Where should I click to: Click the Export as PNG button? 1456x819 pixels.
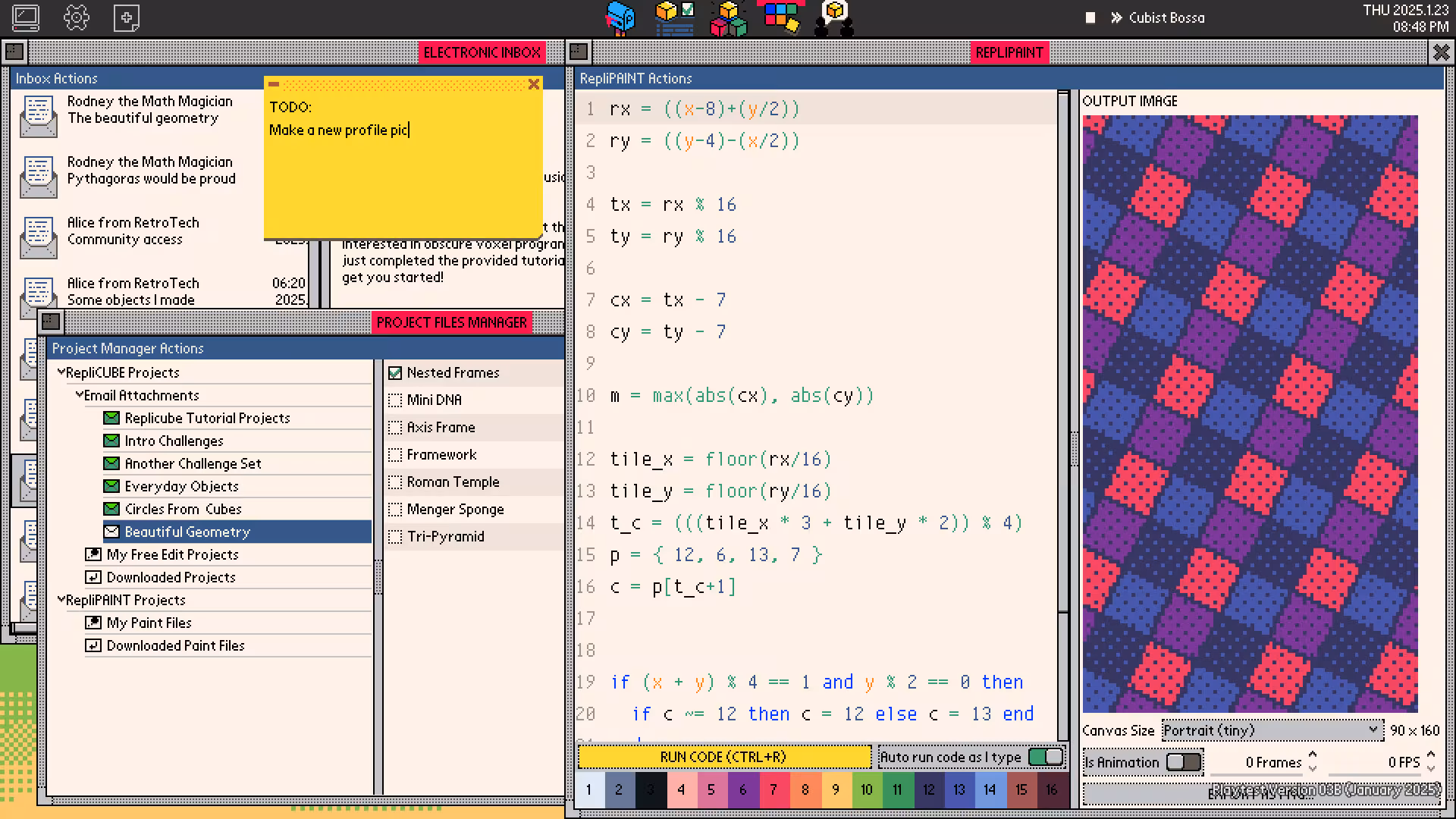(1260, 794)
